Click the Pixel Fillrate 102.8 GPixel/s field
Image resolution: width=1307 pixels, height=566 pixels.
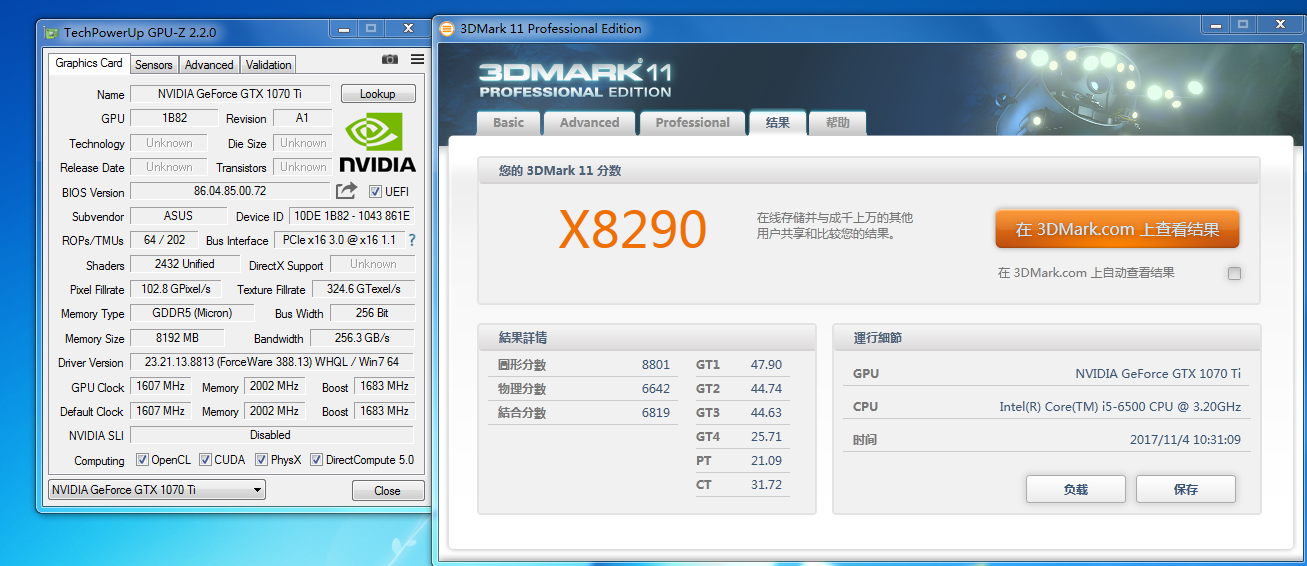click(x=176, y=289)
